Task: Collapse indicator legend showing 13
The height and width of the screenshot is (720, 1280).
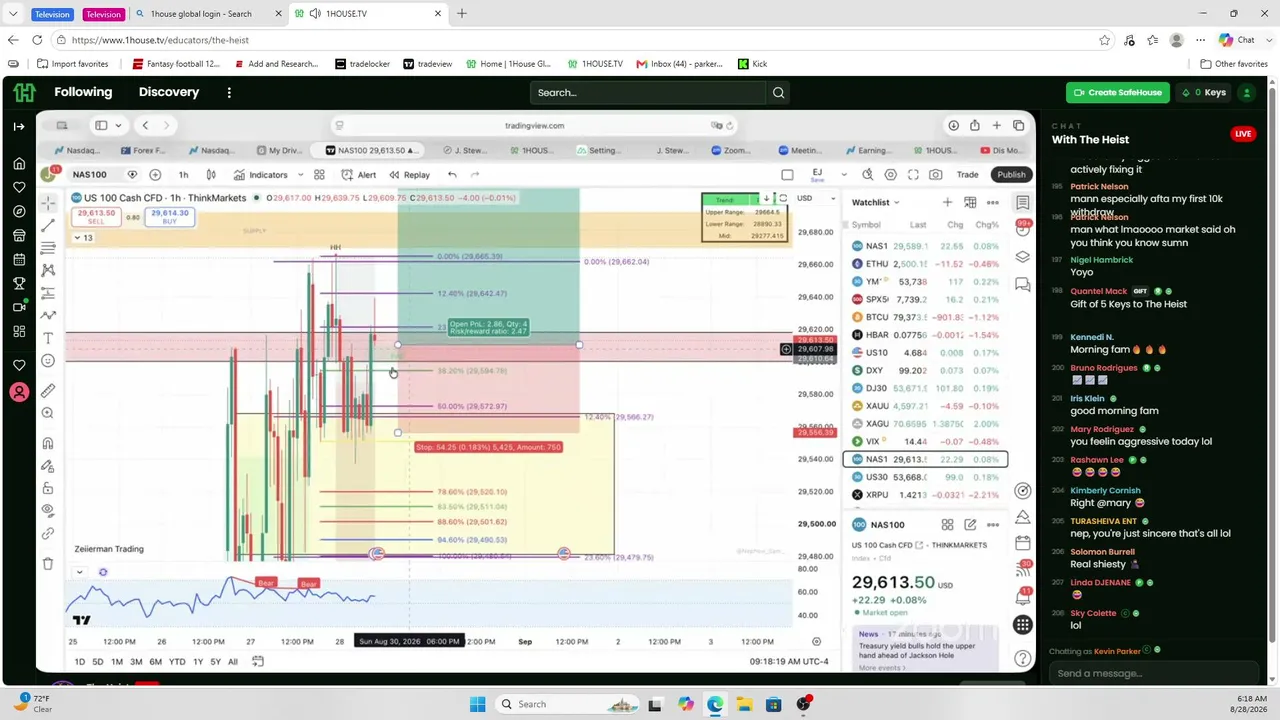Action: pyautogui.click(x=84, y=238)
